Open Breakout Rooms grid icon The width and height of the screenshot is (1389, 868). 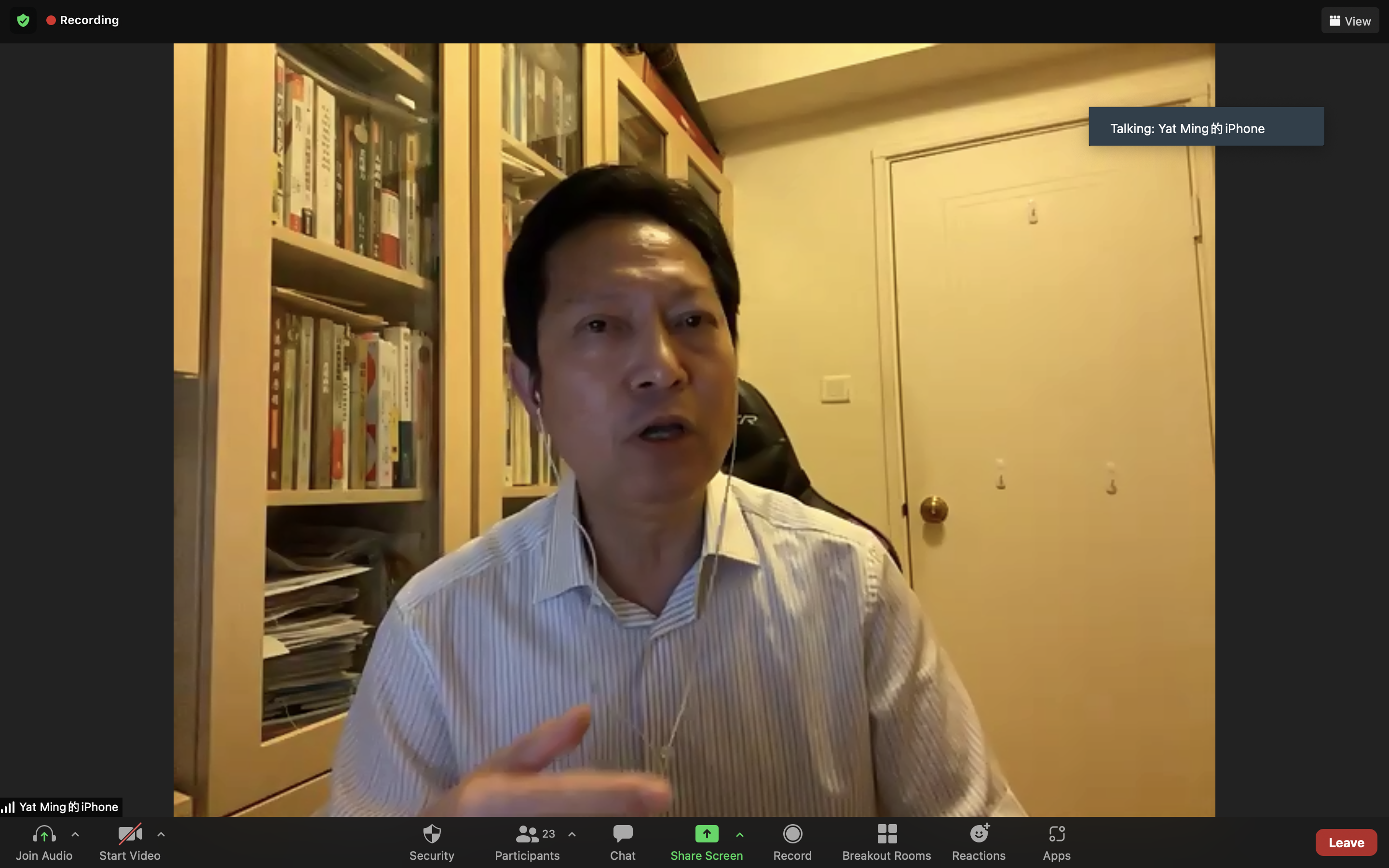[886, 834]
